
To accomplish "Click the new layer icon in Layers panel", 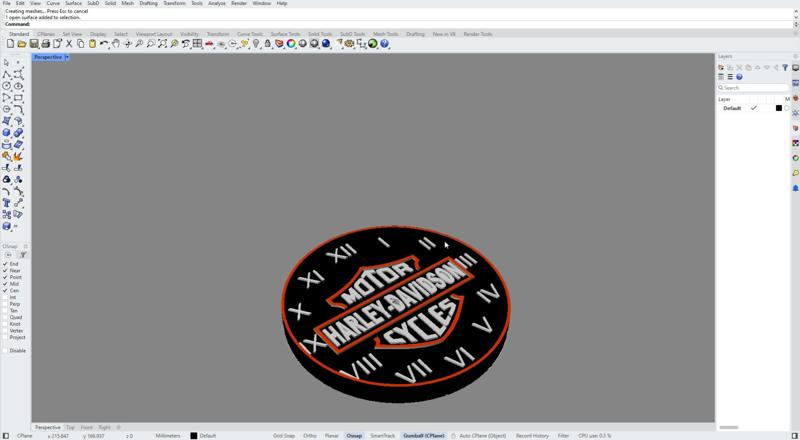I will pyautogui.click(x=721, y=67).
